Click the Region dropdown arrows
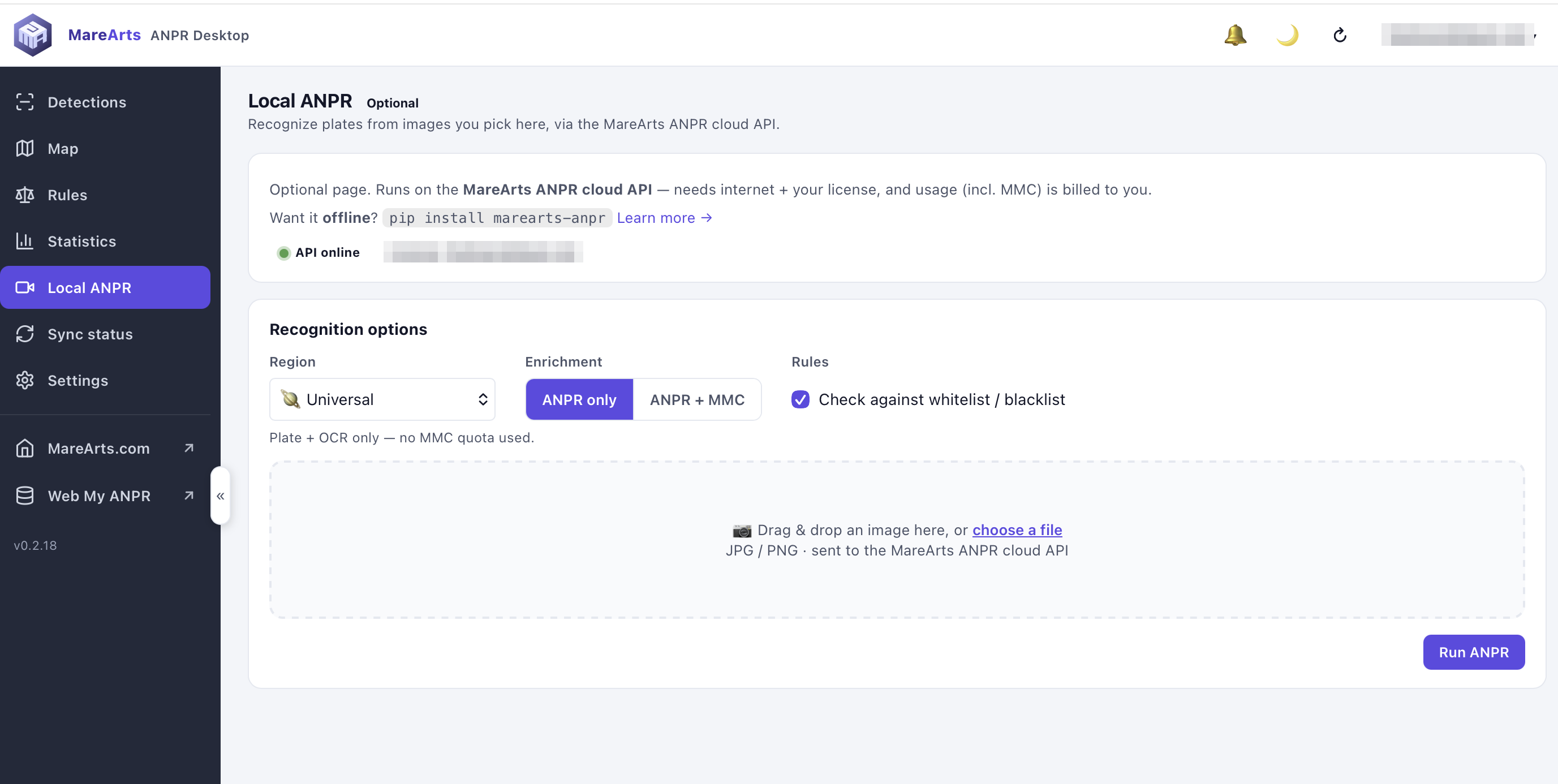Viewport: 1558px width, 784px height. click(x=483, y=399)
